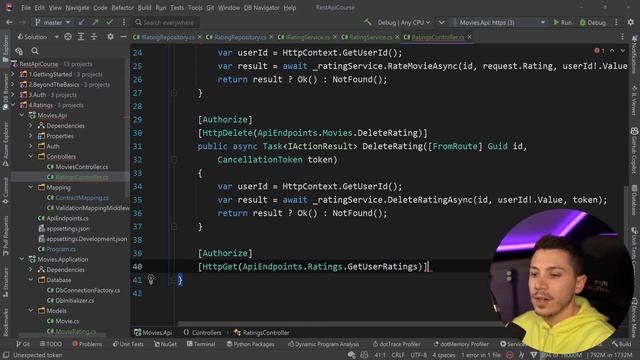Collapse the Controllers folder
The image size is (640, 360).
pyautogui.click(x=31, y=156)
